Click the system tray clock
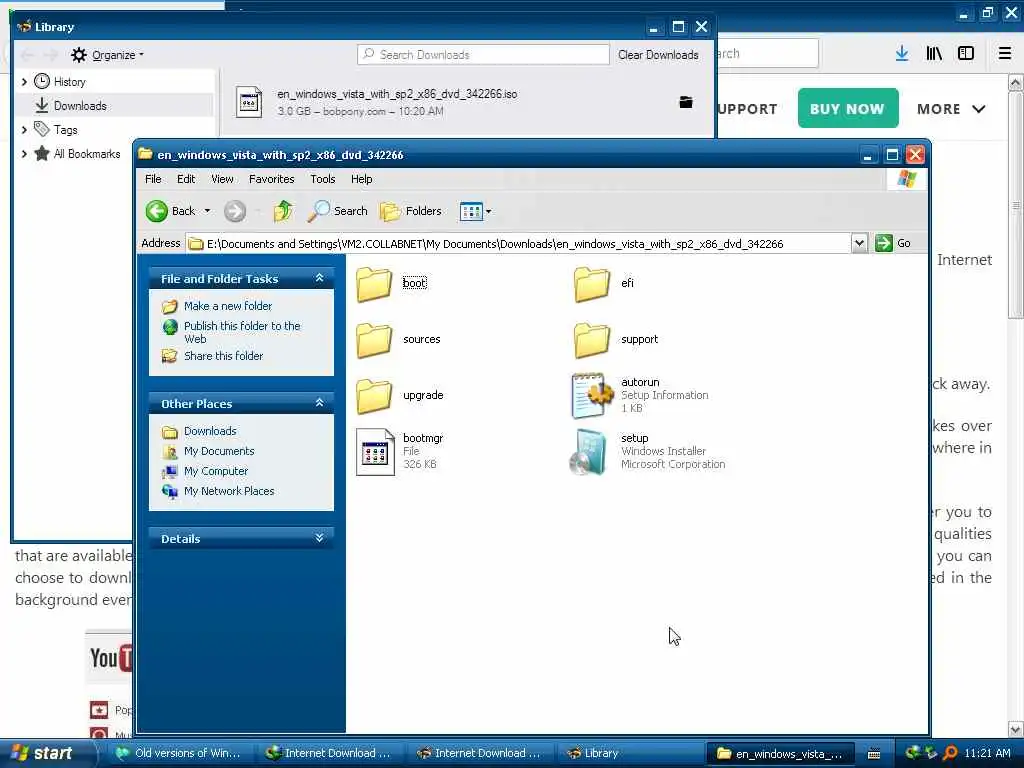Screen dimensions: 1024x768 [x=987, y=754]
